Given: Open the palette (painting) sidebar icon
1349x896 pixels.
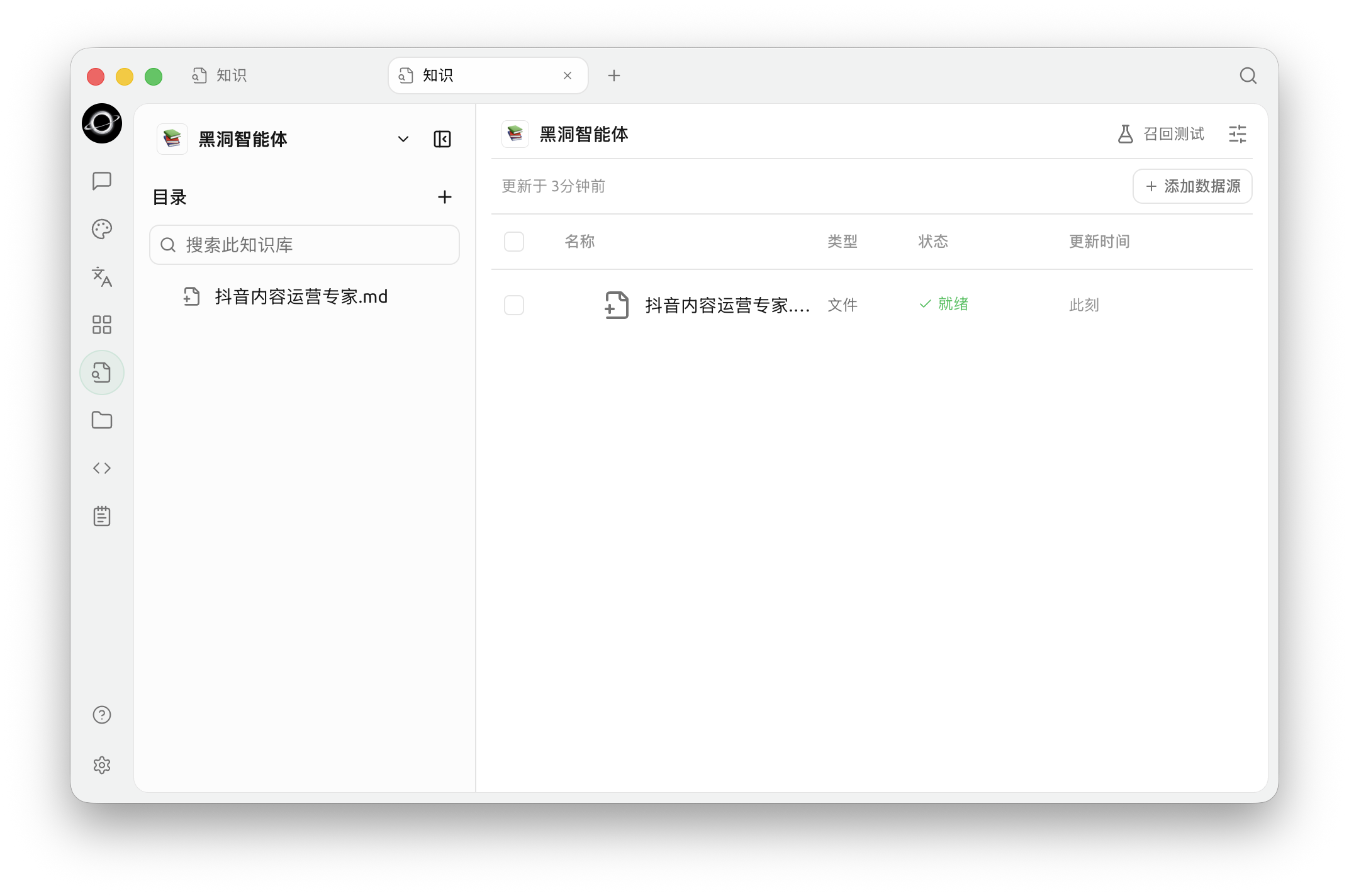Looking at the screenshot, I should coord(101,229).
